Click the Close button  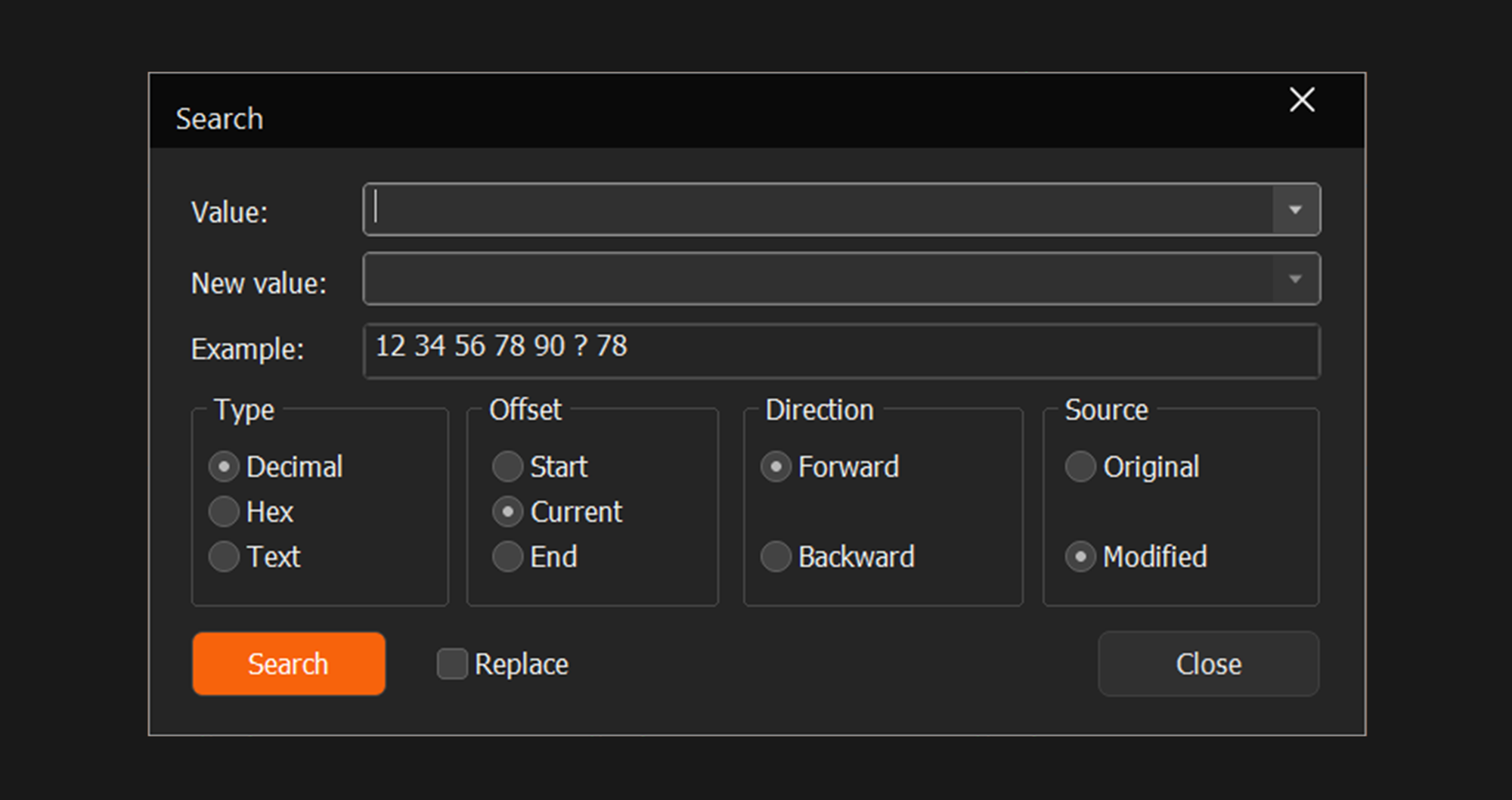click(1208, 664)
